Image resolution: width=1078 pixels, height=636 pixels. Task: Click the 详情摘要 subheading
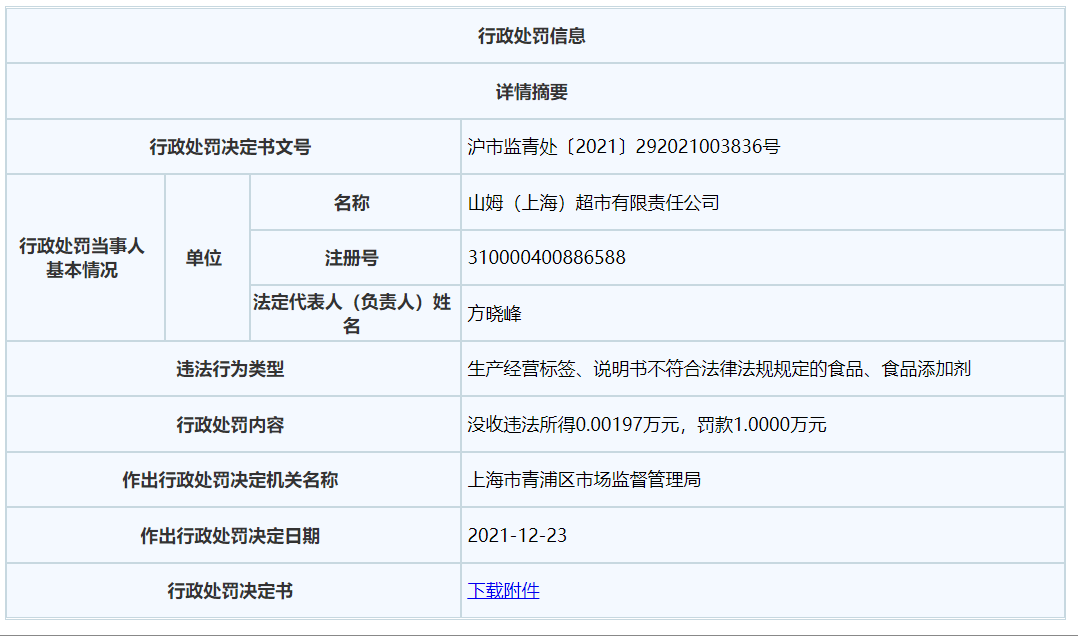(x=531, y=91)
